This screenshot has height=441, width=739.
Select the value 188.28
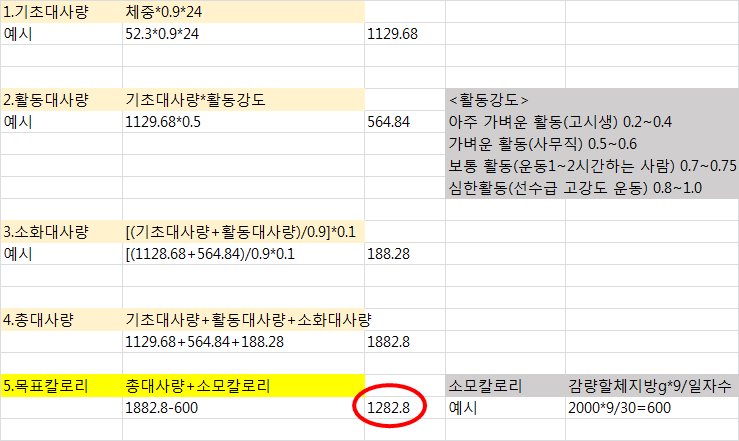[x=404, y=254]
